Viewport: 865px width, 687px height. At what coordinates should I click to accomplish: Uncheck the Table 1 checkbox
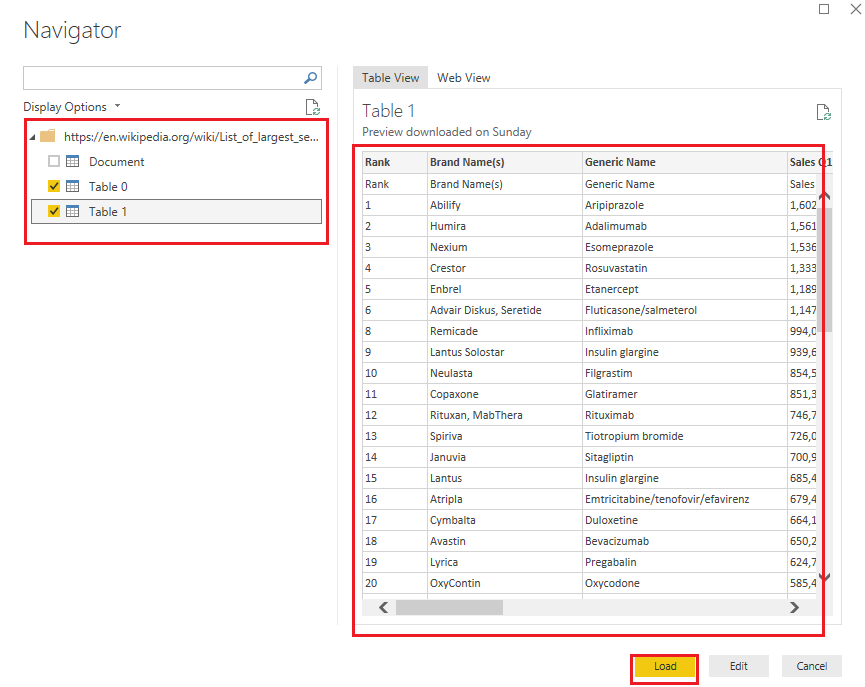(x=54, y=211)
